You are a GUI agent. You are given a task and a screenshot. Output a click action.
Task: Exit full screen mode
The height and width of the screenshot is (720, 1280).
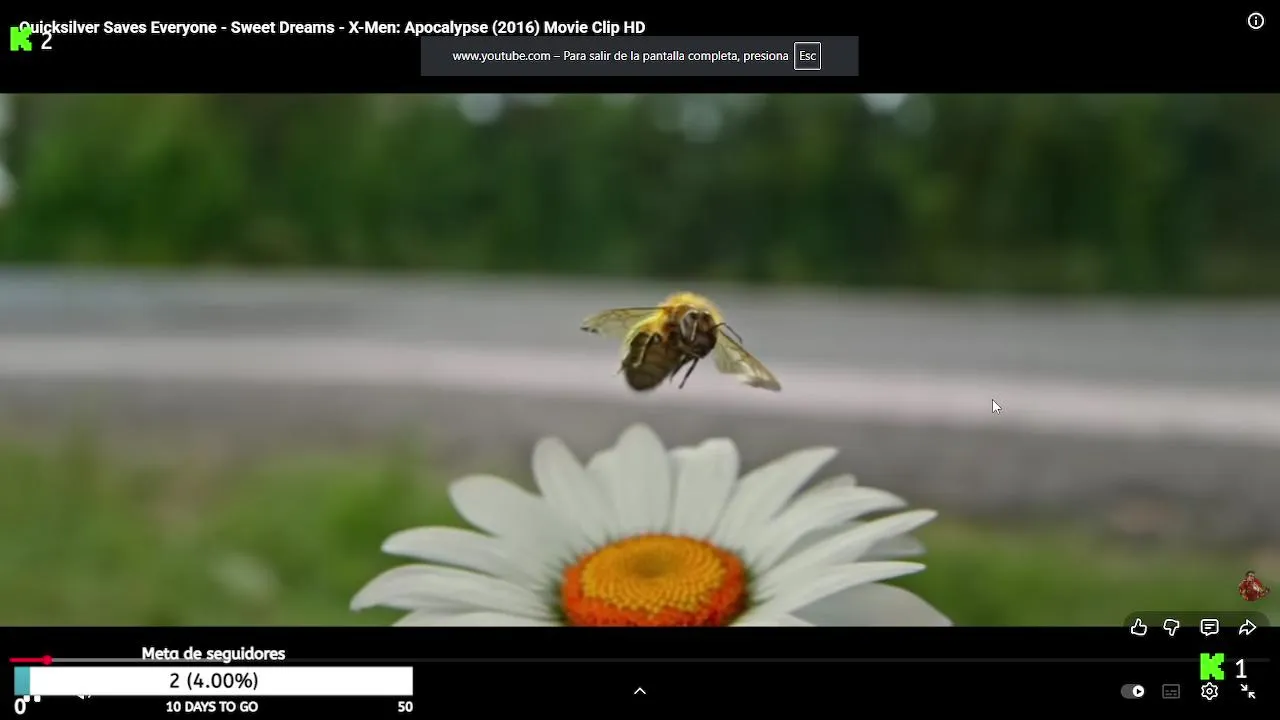pyautogui.click(x=1247, y=691)
